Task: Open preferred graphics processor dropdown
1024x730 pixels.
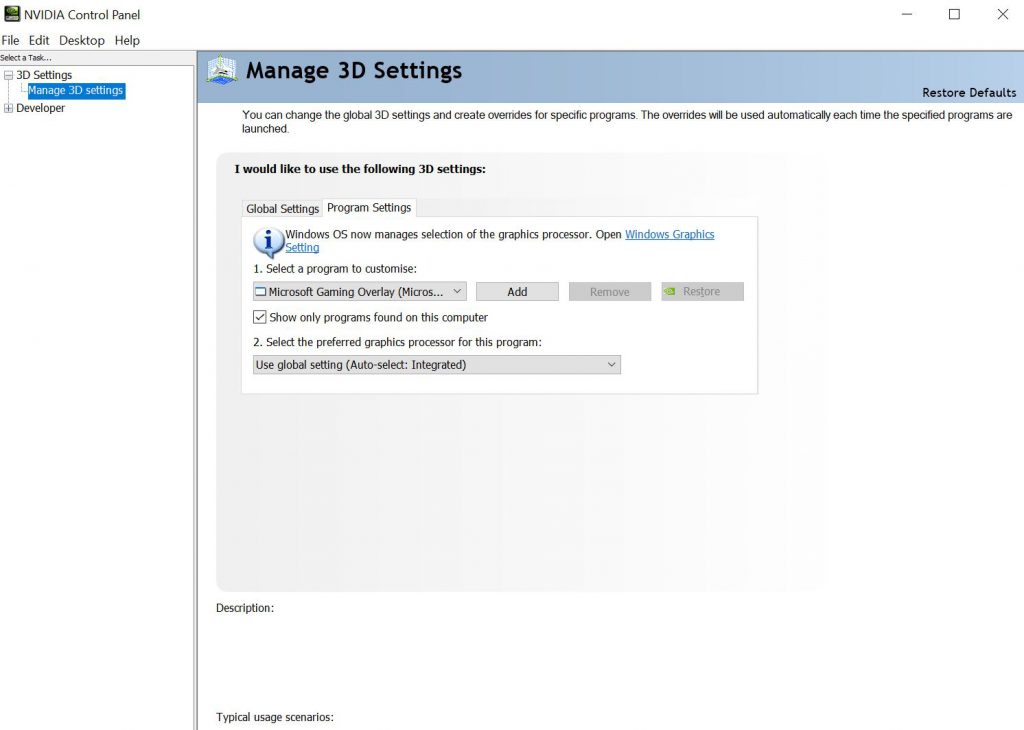Action: tap(436, 365)
